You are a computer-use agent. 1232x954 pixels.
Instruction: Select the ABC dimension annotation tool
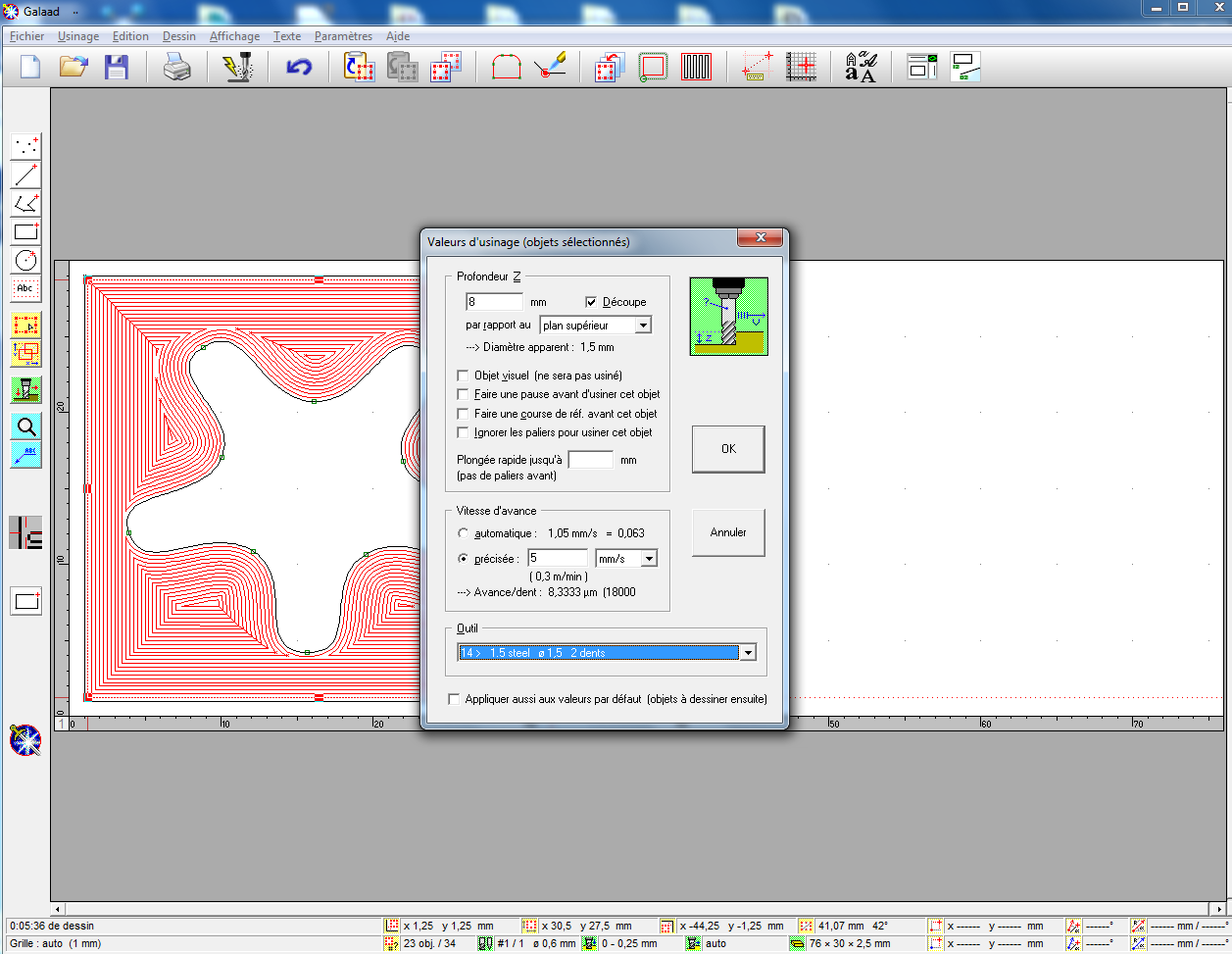[26, 454]
